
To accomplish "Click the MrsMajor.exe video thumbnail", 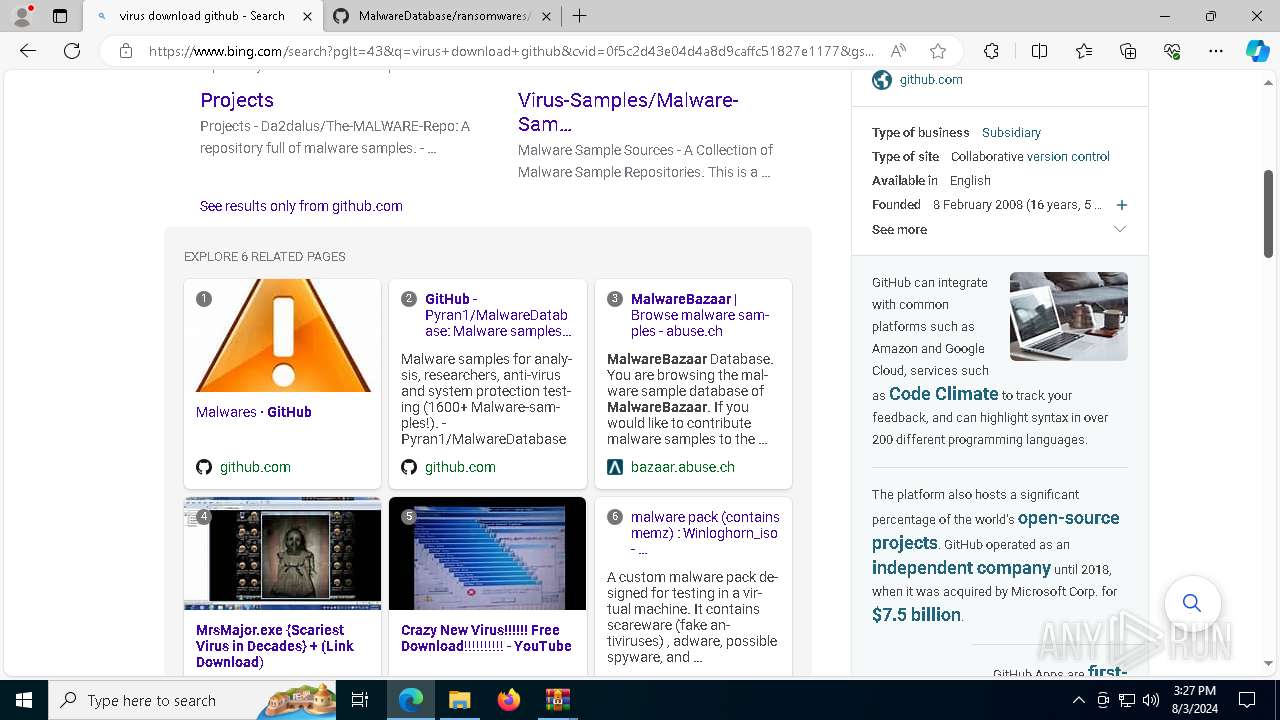I will click(x=283, y=554).
